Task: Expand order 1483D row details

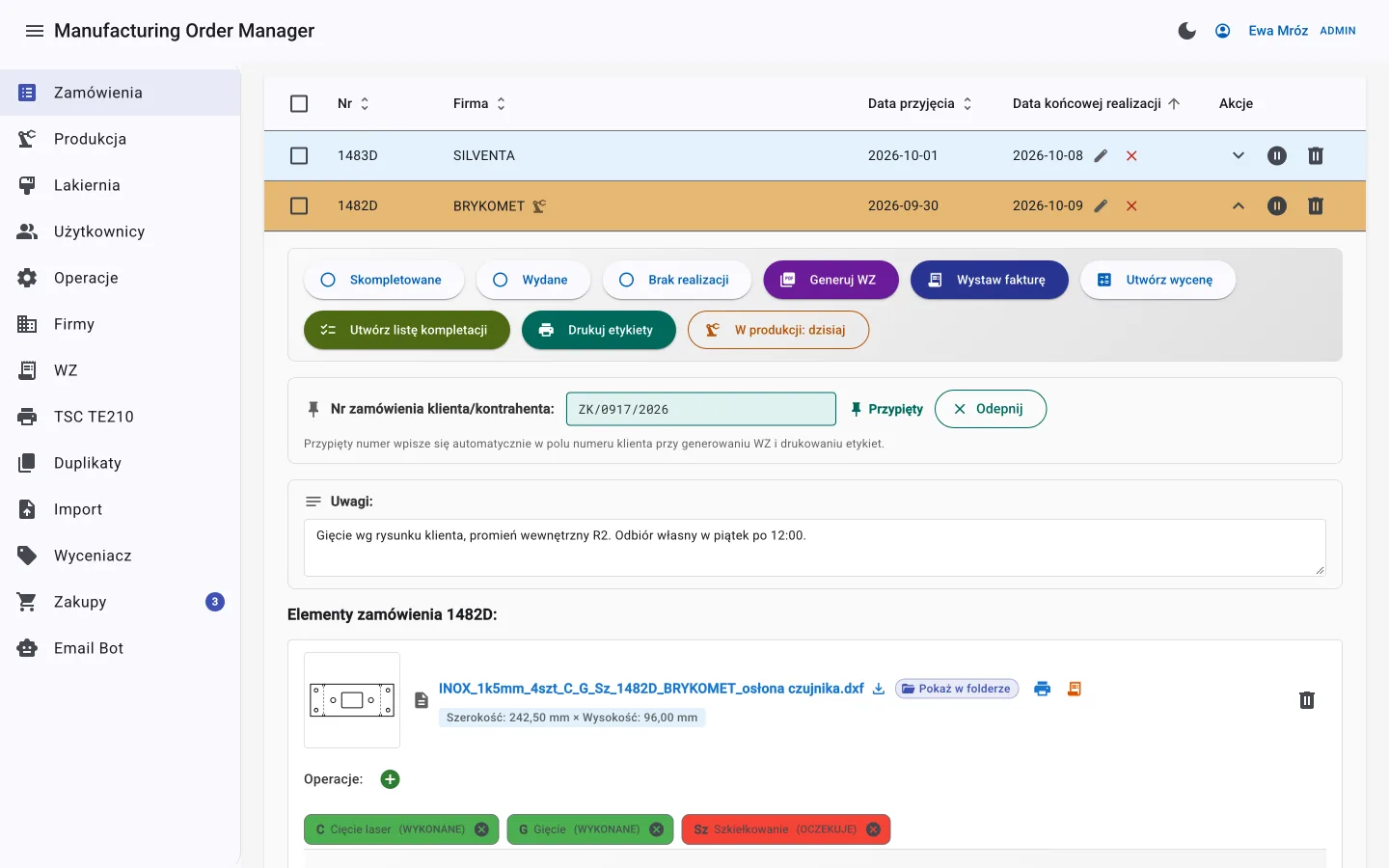Action: point(1239,155)
